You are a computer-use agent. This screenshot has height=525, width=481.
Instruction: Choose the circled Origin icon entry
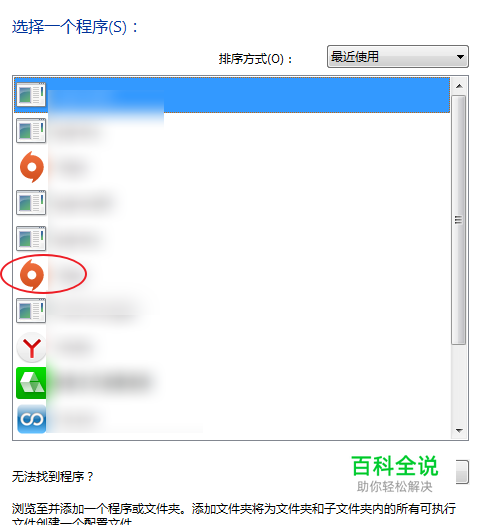point(31,275)
